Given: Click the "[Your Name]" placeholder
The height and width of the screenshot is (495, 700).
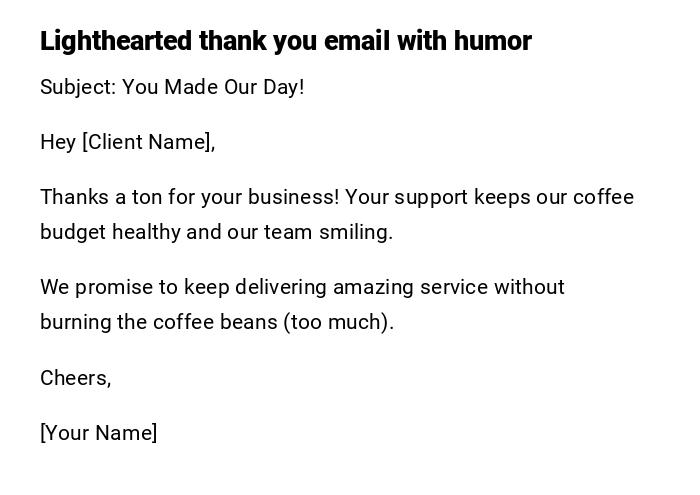Looking at the screenshot, I should coord(98,433).
